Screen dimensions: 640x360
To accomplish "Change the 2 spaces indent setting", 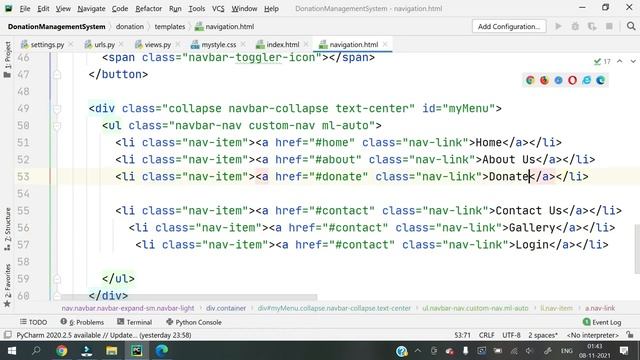I will click(543, 335).
